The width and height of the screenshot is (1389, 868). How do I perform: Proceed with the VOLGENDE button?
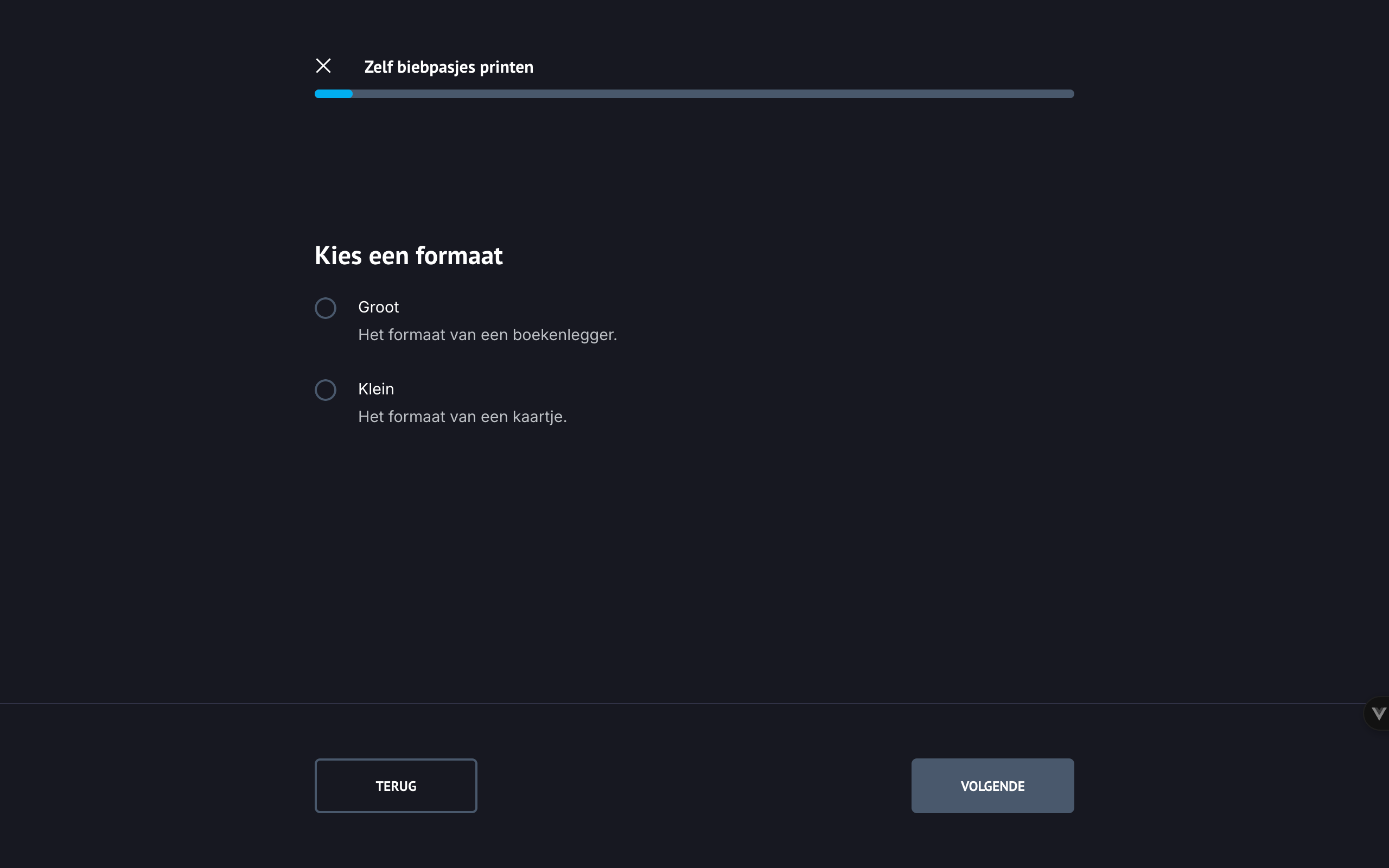[992, 786]
